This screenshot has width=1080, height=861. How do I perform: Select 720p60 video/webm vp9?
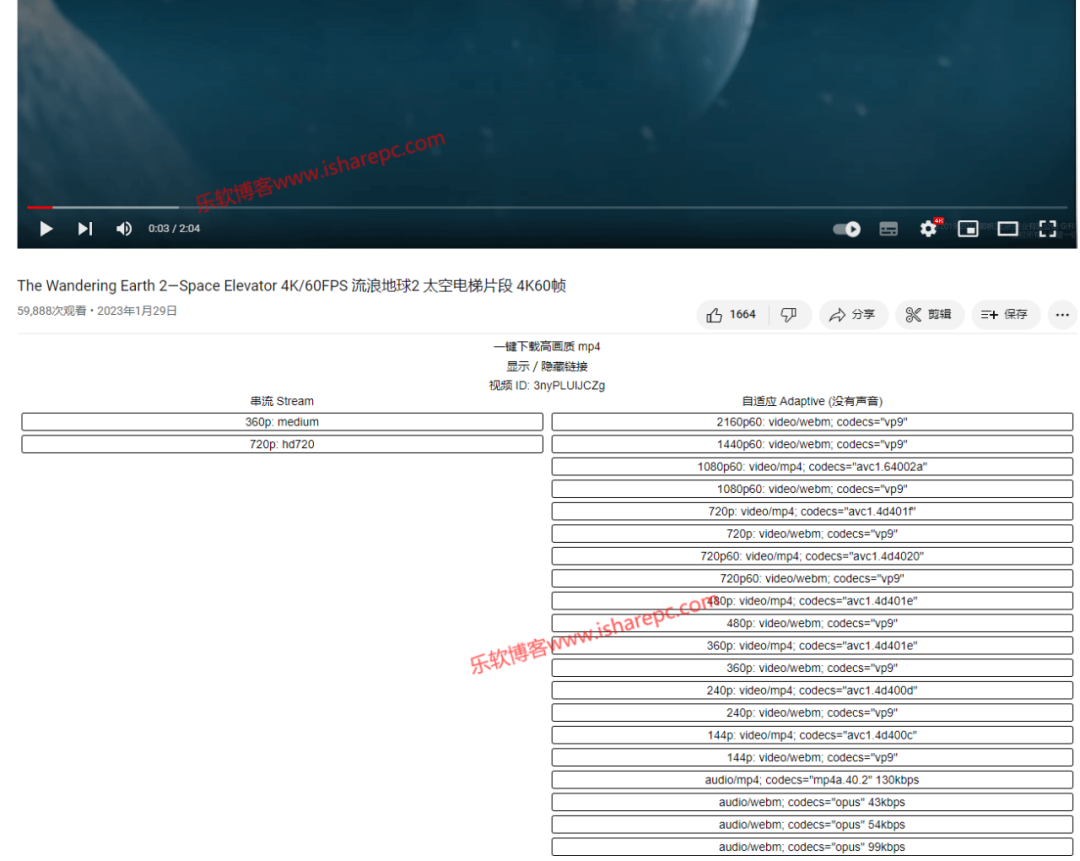[x=812, y=579]
